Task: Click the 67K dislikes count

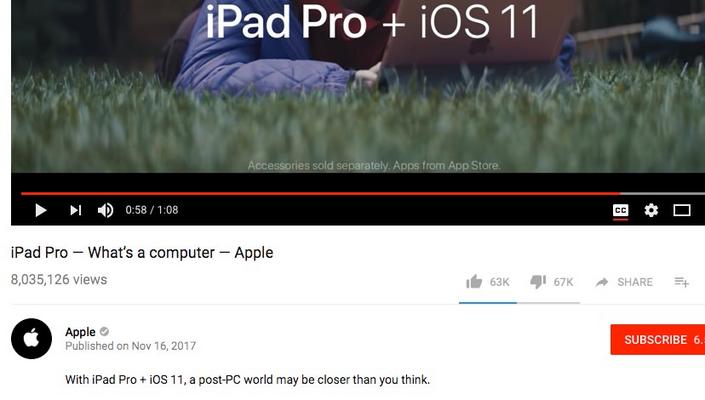Action: pos(563,282)
